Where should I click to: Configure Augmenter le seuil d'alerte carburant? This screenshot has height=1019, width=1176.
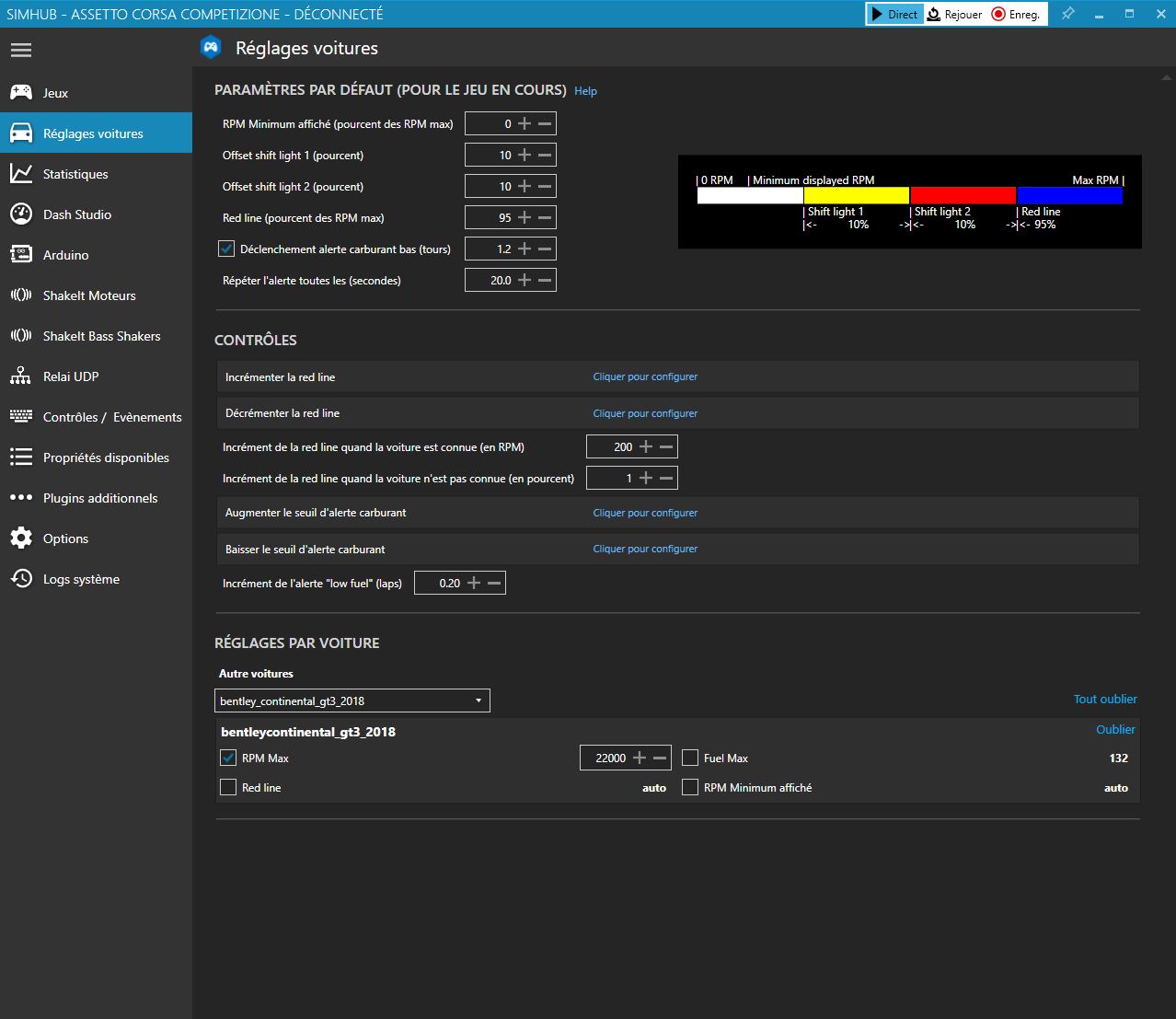645,513
